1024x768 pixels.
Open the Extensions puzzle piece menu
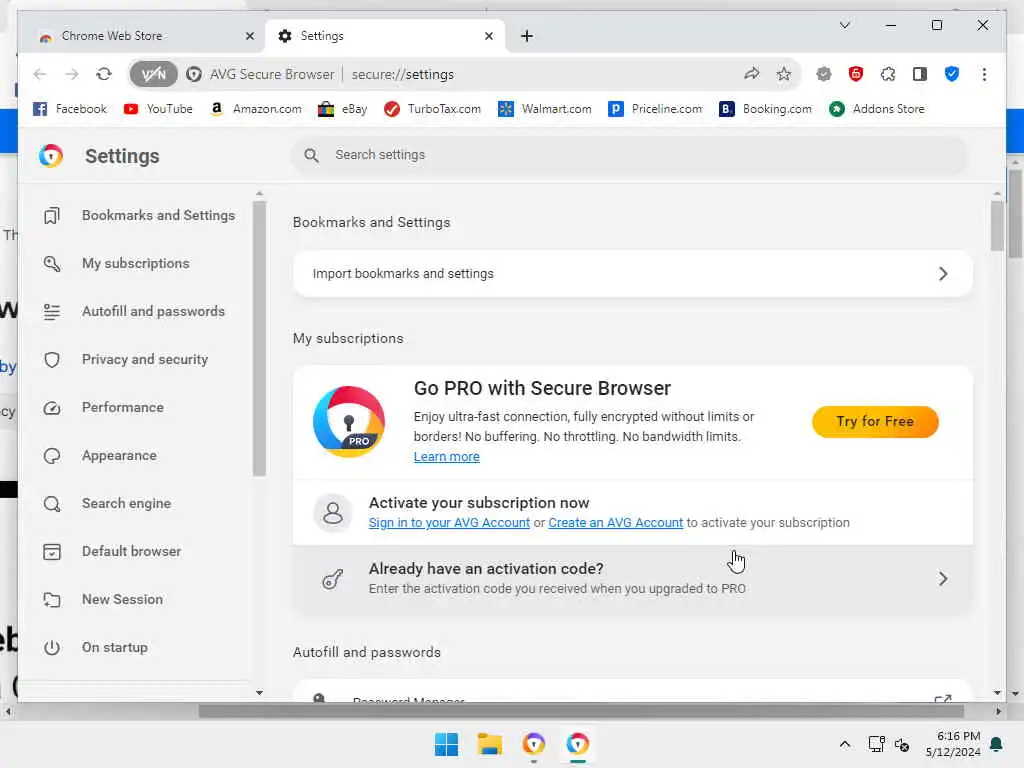888,74
